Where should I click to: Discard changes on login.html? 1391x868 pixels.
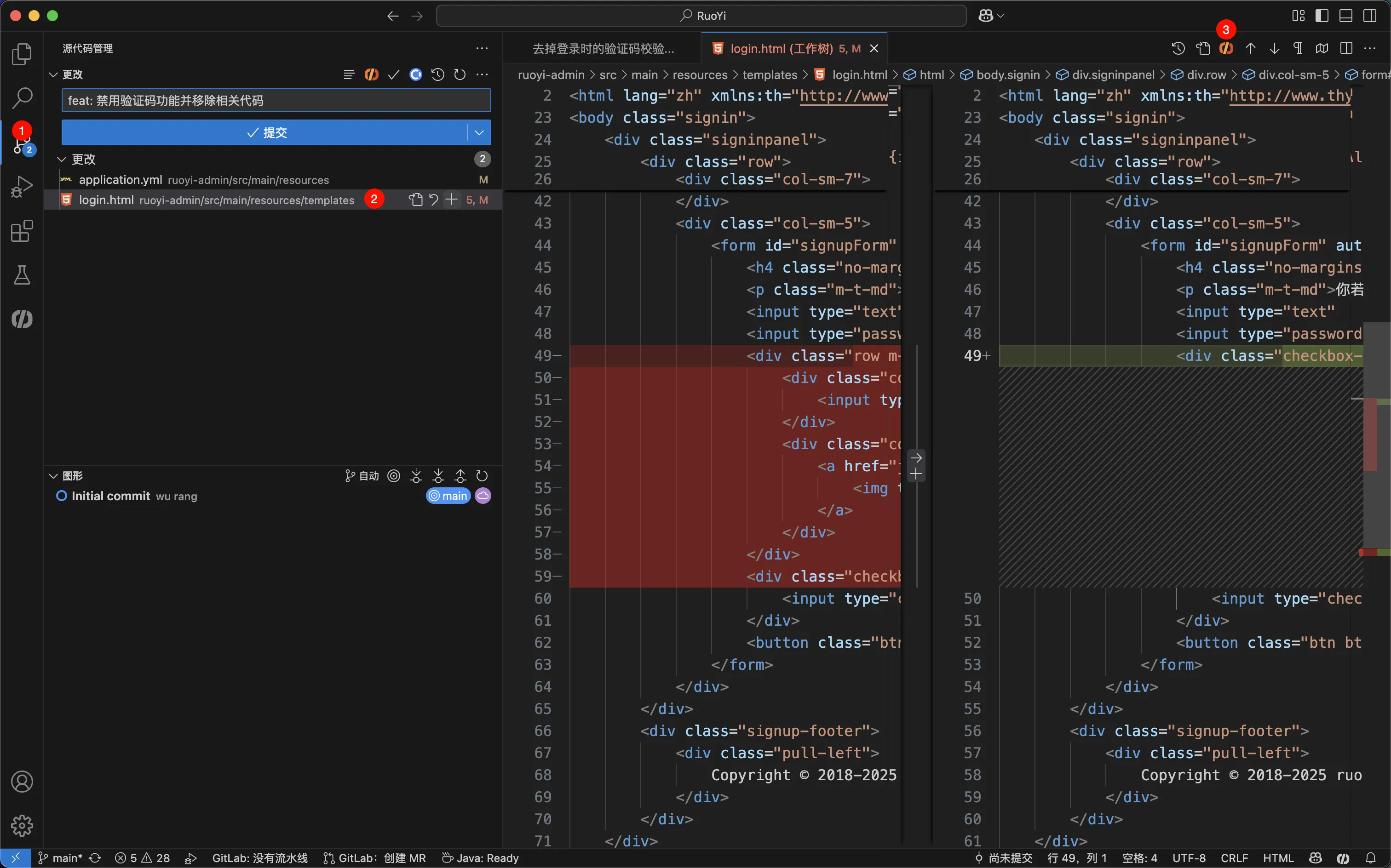(x=434, y=200)
